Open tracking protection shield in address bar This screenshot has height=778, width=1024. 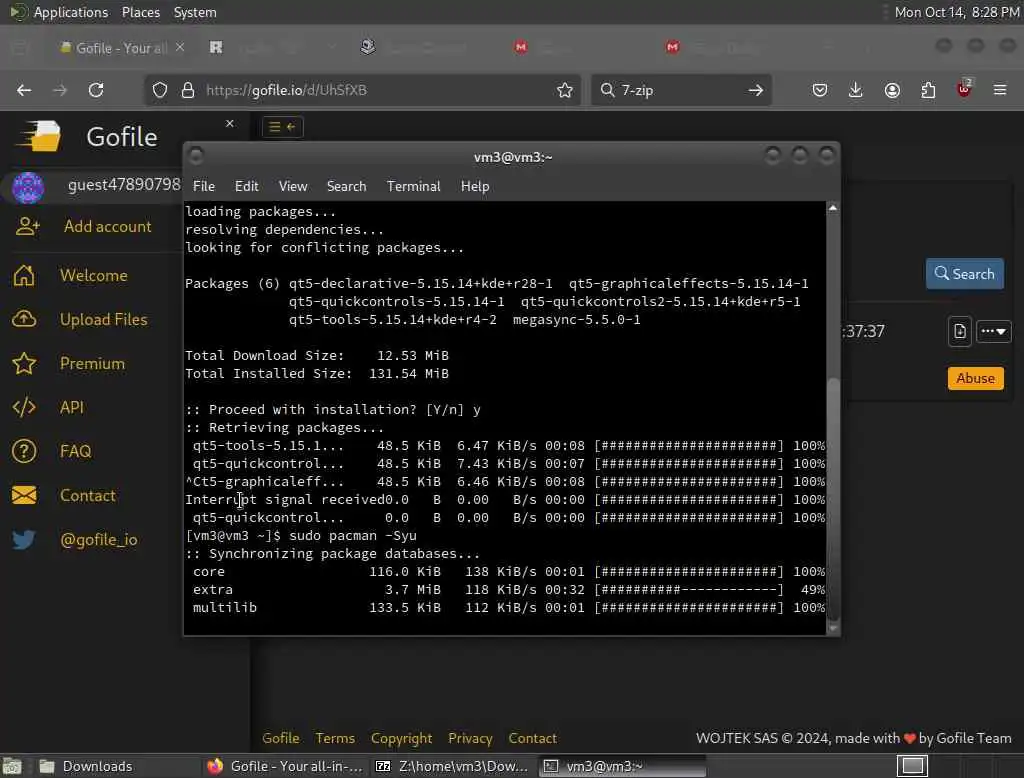160,90
